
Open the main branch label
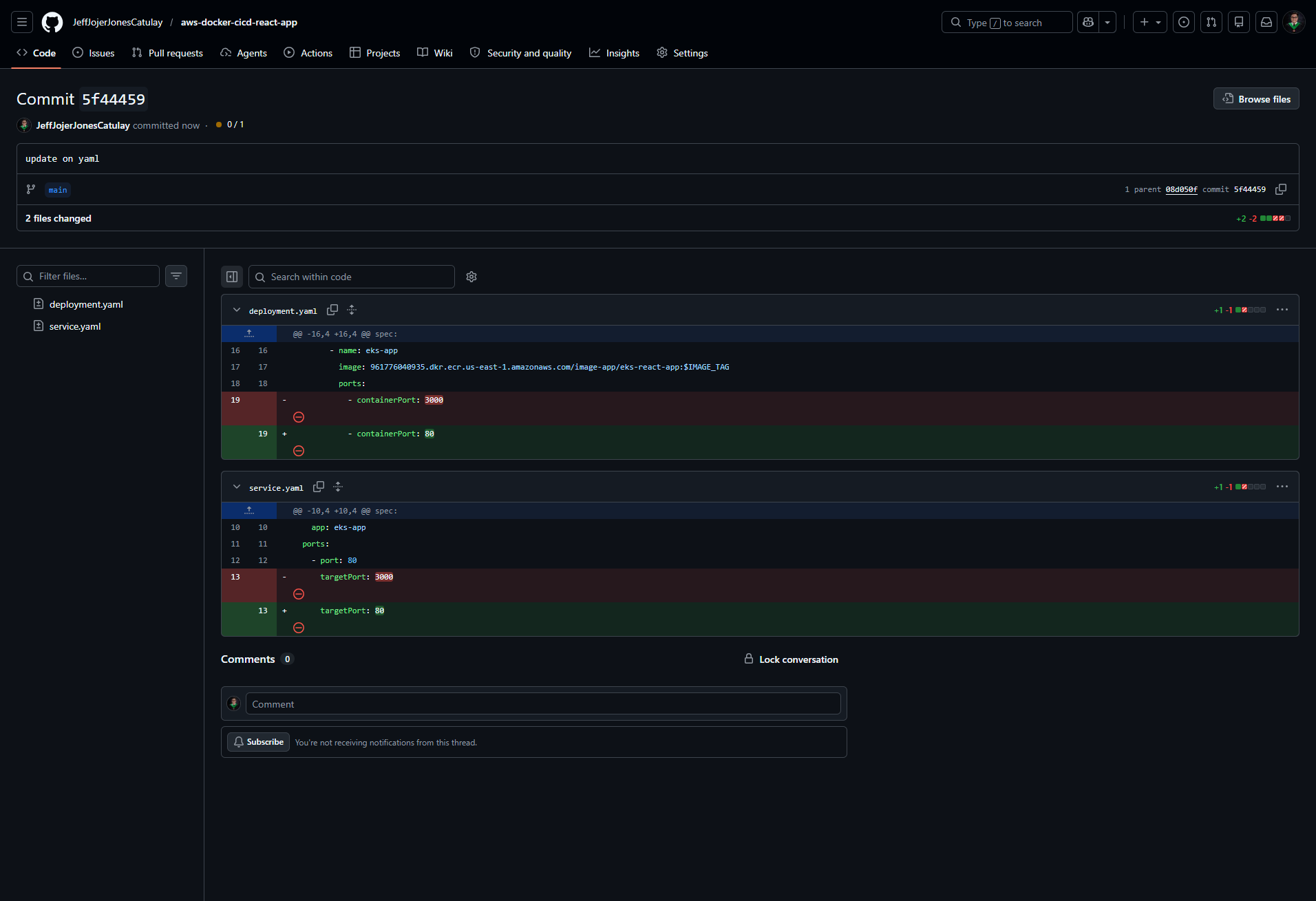pos(58,190)
